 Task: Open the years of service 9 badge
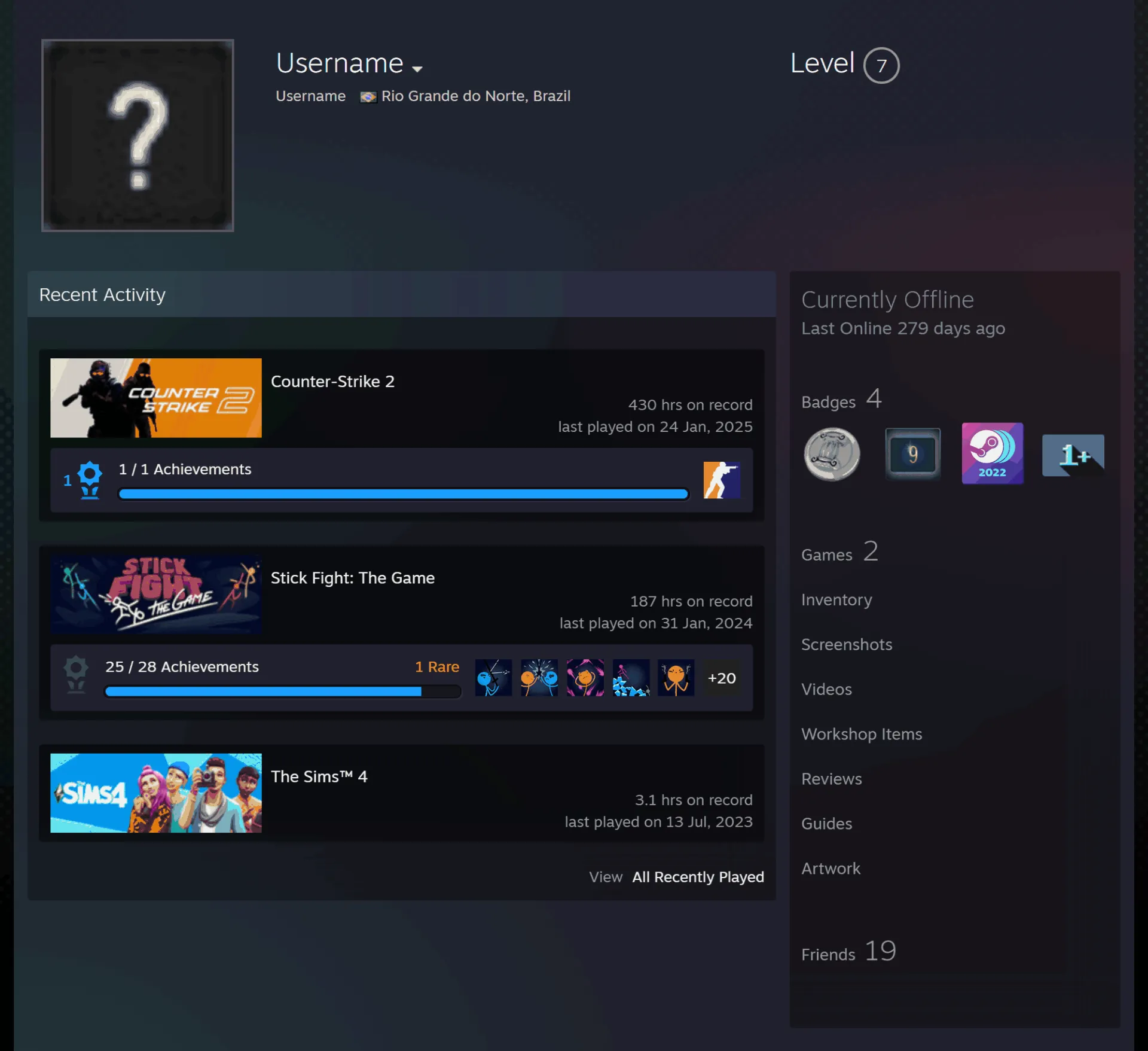pos(912,454)
